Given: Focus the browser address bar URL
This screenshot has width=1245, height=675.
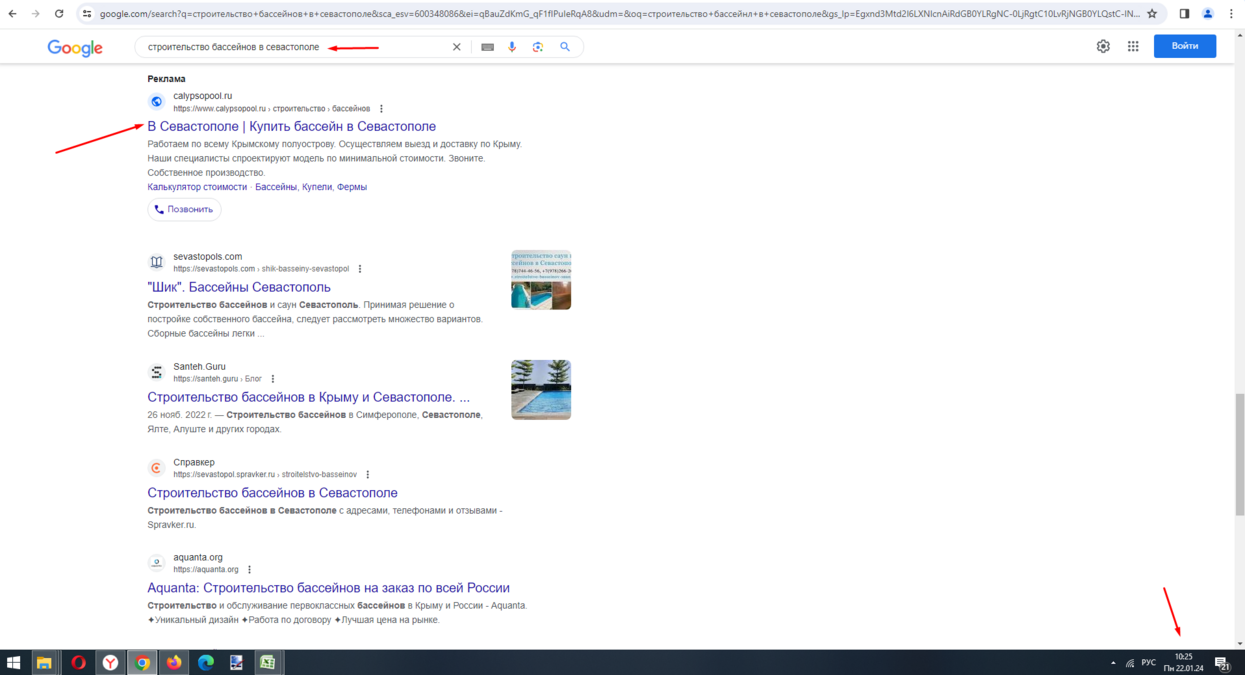Looking at the screenshot, I should pyautogui.click(x=619, y=14).
